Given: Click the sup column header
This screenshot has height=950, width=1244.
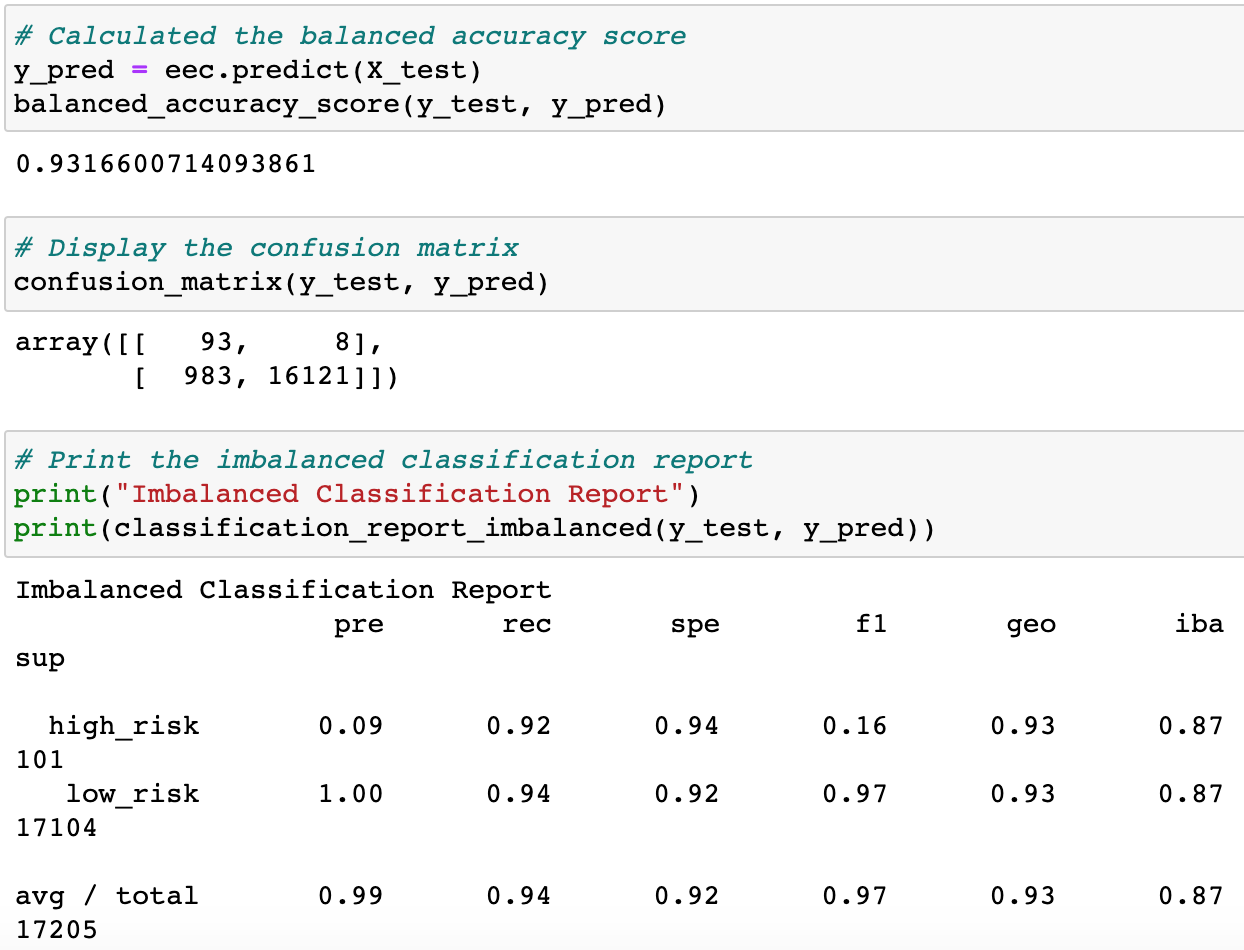Looking at the screenshot, I should (x=40, y=660).
